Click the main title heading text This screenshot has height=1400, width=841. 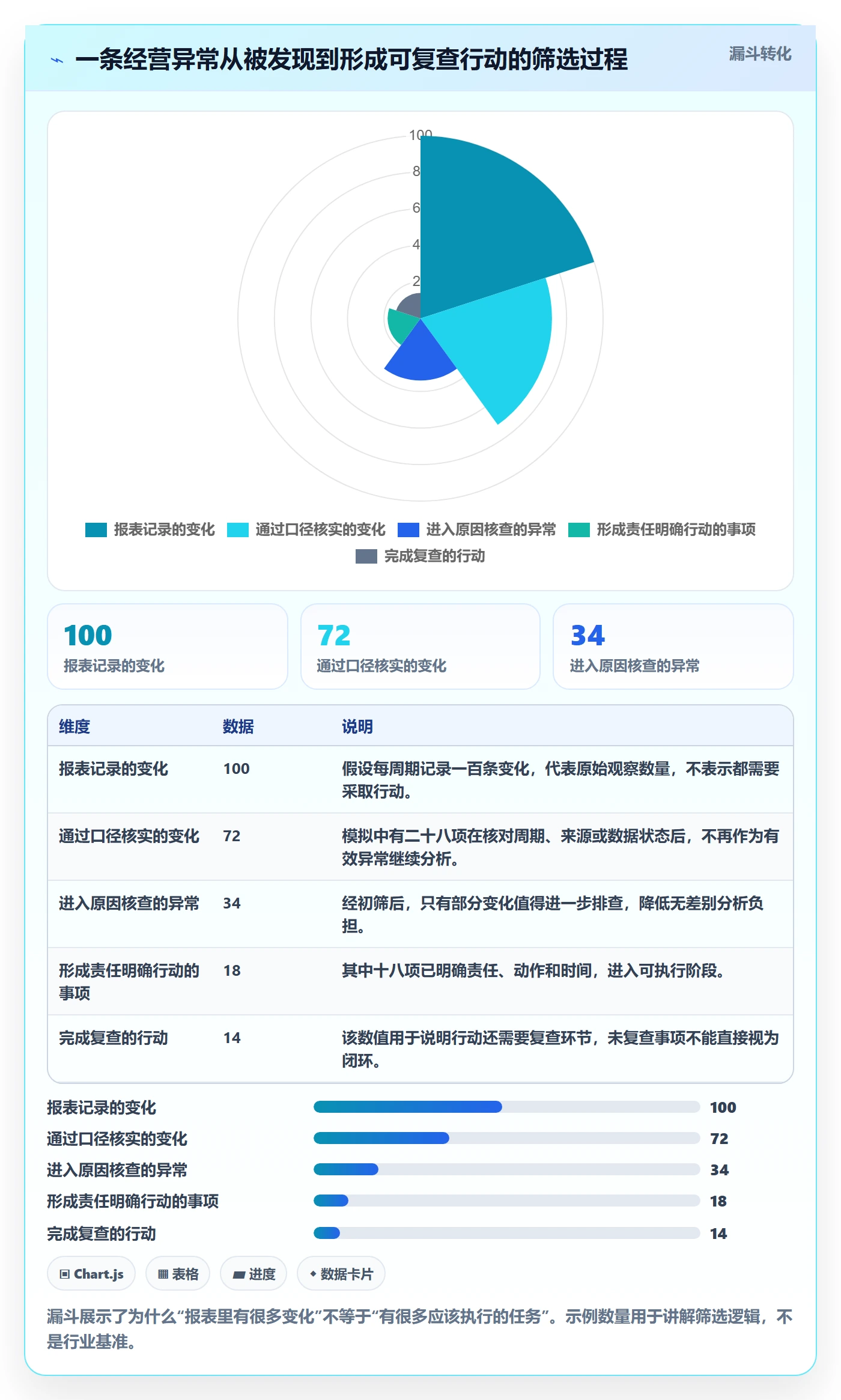coord(351,59)
